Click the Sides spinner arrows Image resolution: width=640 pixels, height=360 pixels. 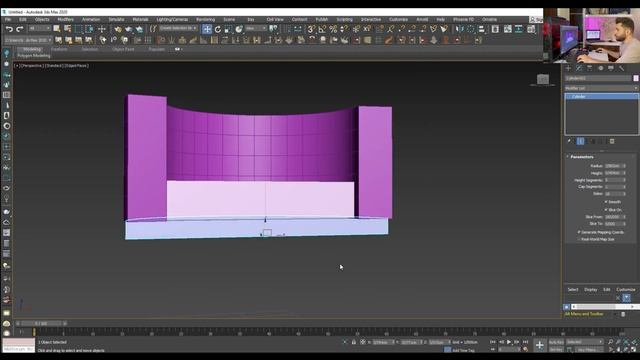[624, 194]
